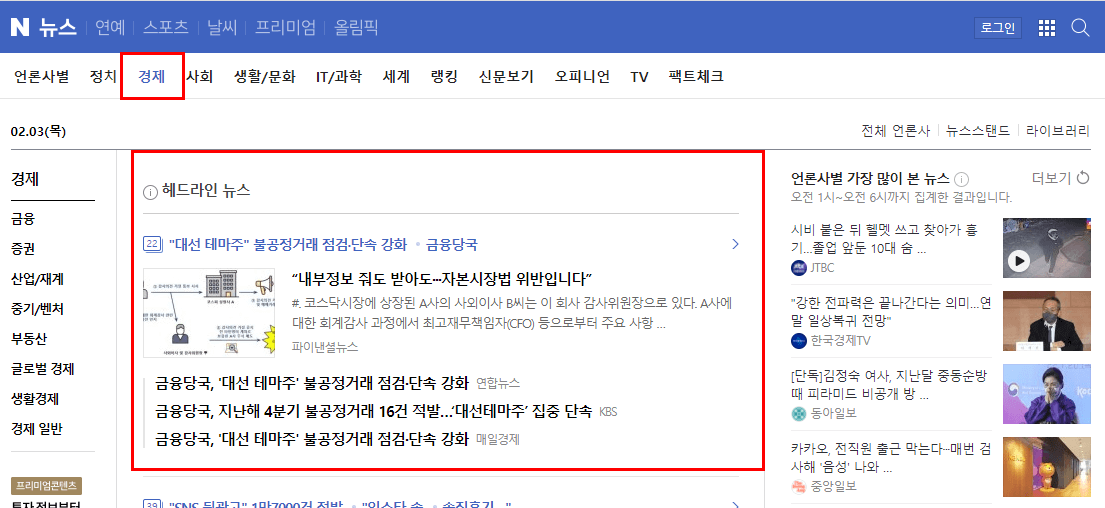Screen dimensions: 1105x508
Task: Open 경제 일반 in the sidebar
Action: pos(37,429)
